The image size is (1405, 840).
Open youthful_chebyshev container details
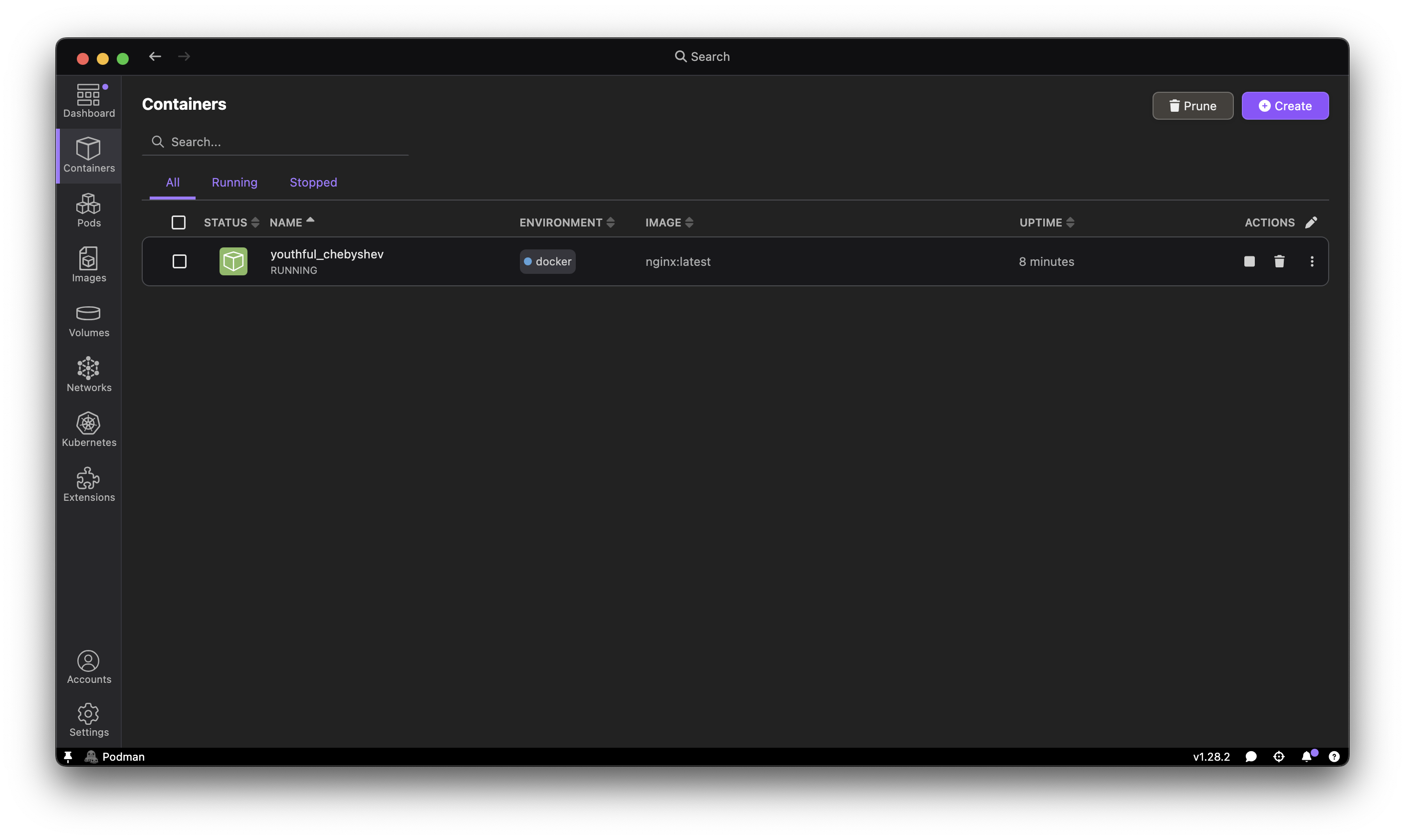point(327,254)
